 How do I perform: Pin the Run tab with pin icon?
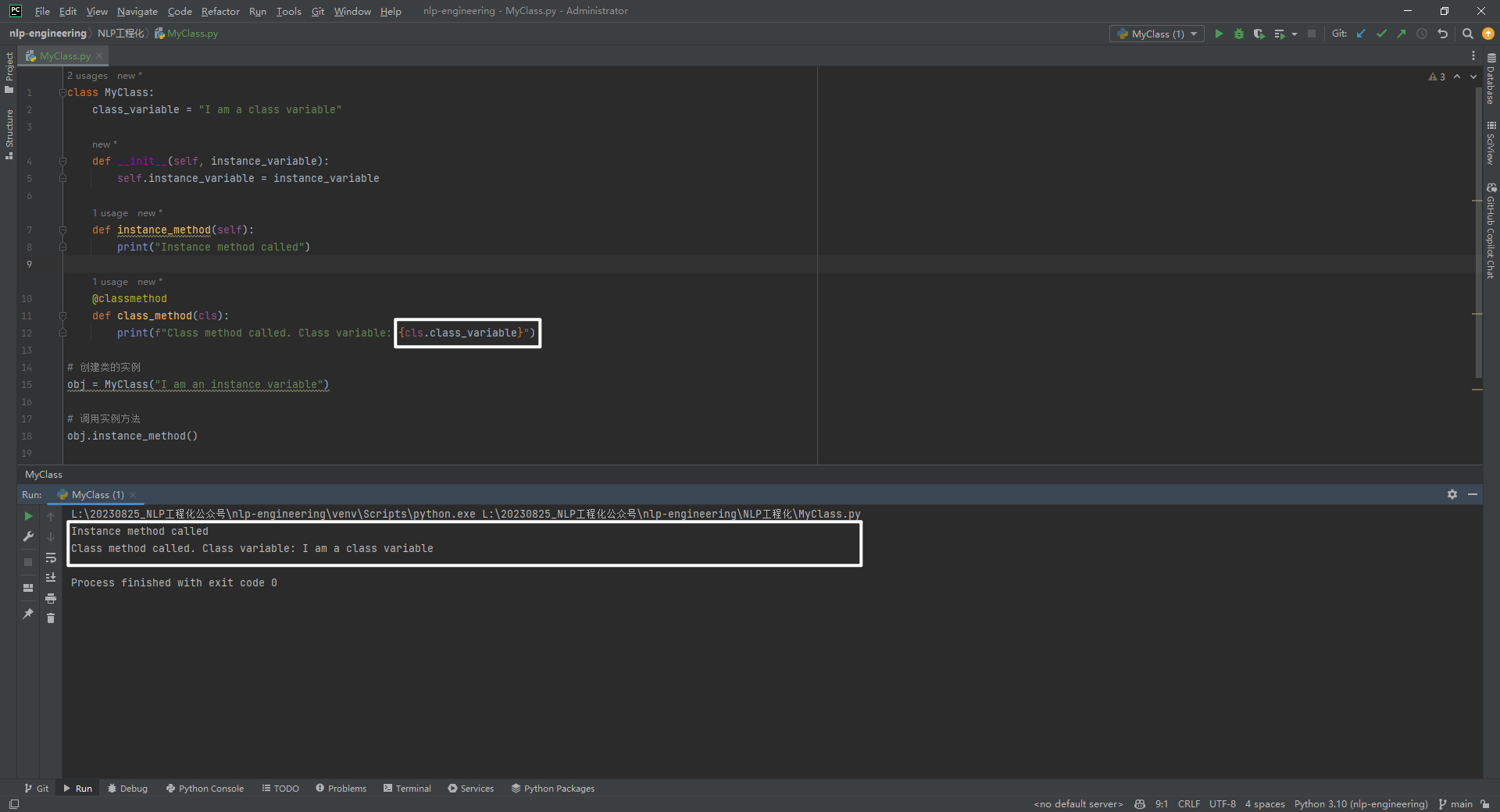[28, 614]
